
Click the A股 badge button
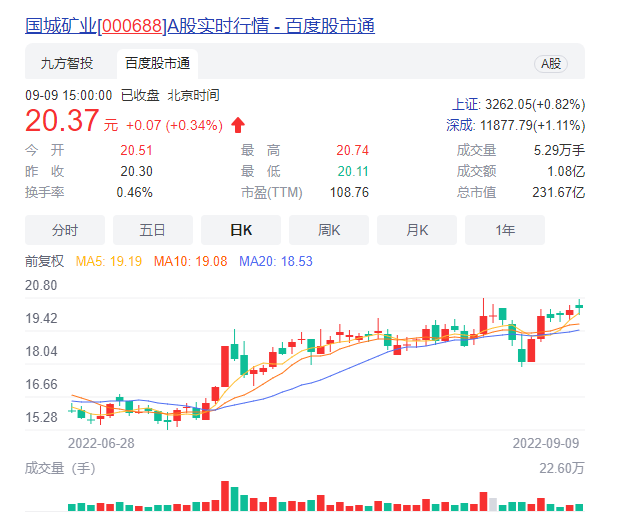tap(551, 64)
